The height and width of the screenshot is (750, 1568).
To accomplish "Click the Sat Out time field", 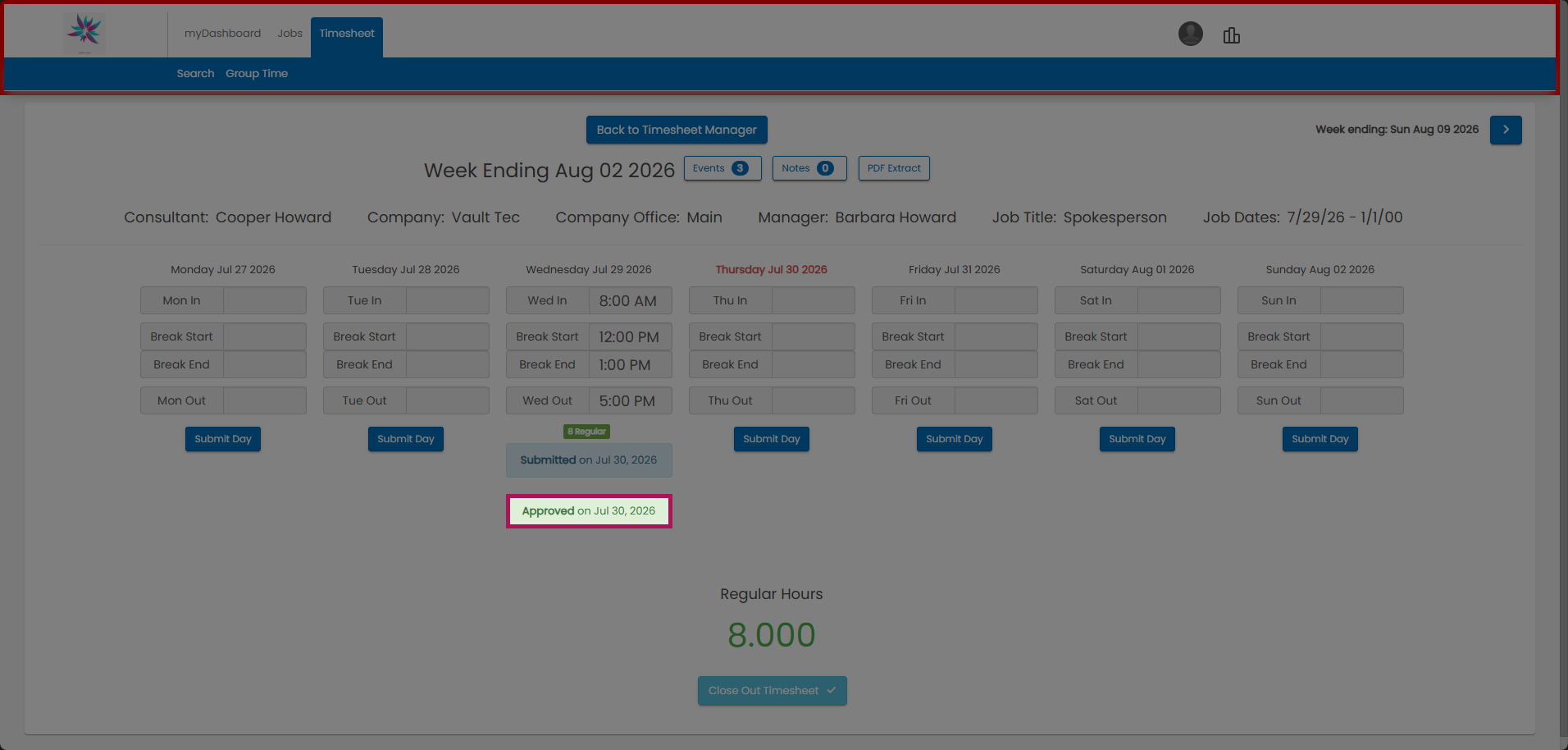I will 1178,400.
